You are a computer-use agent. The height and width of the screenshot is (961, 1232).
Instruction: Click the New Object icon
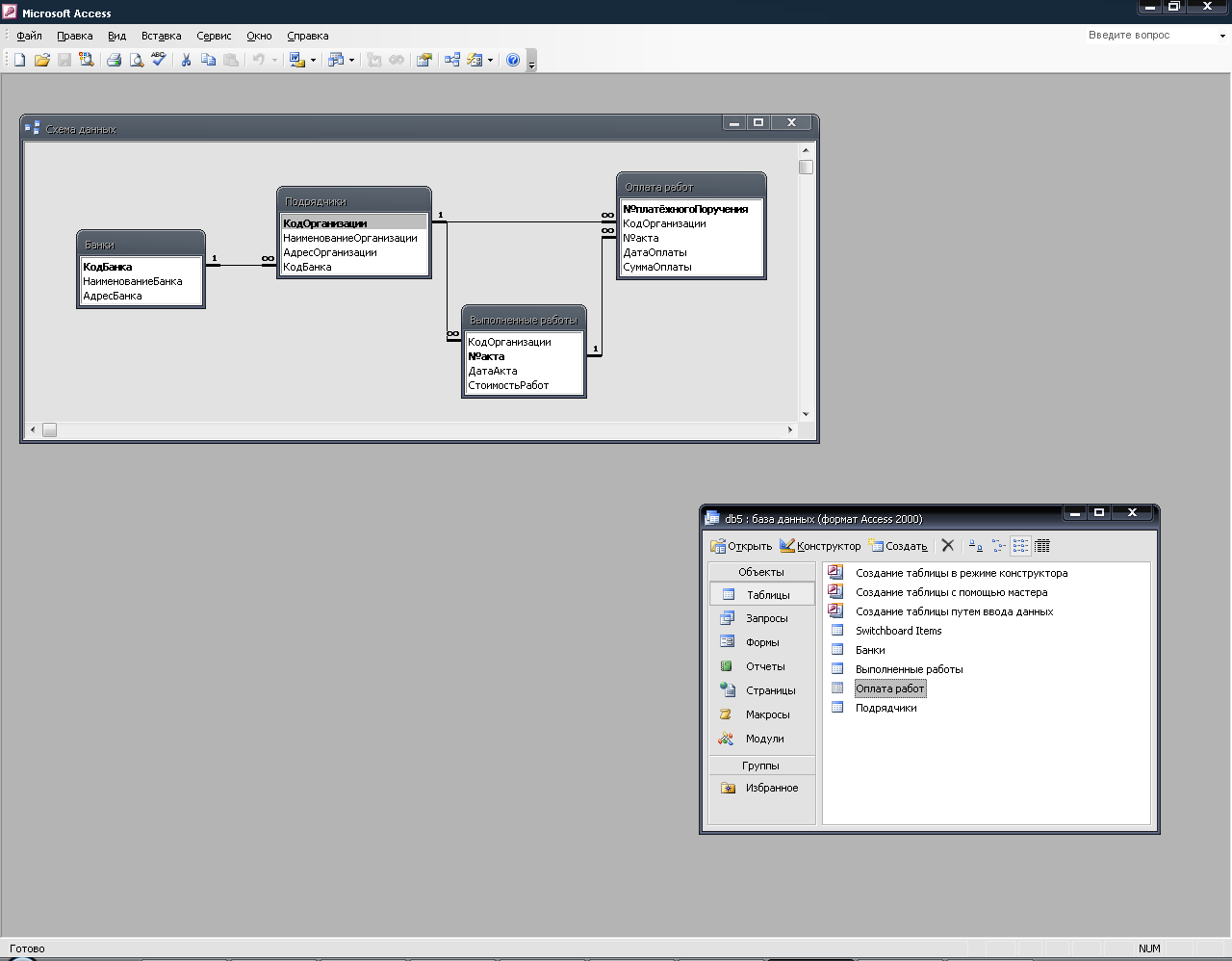pos(475,60)
